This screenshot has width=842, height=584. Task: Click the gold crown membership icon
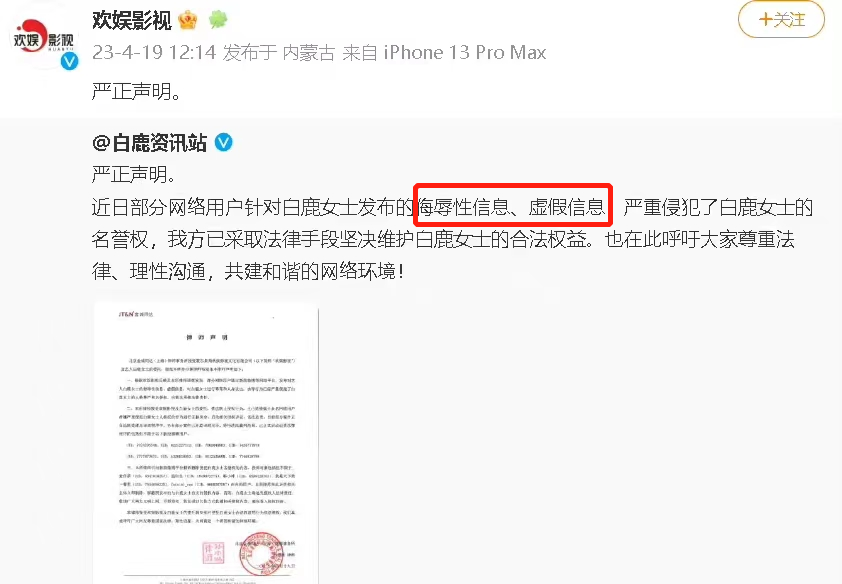[188, 20]
